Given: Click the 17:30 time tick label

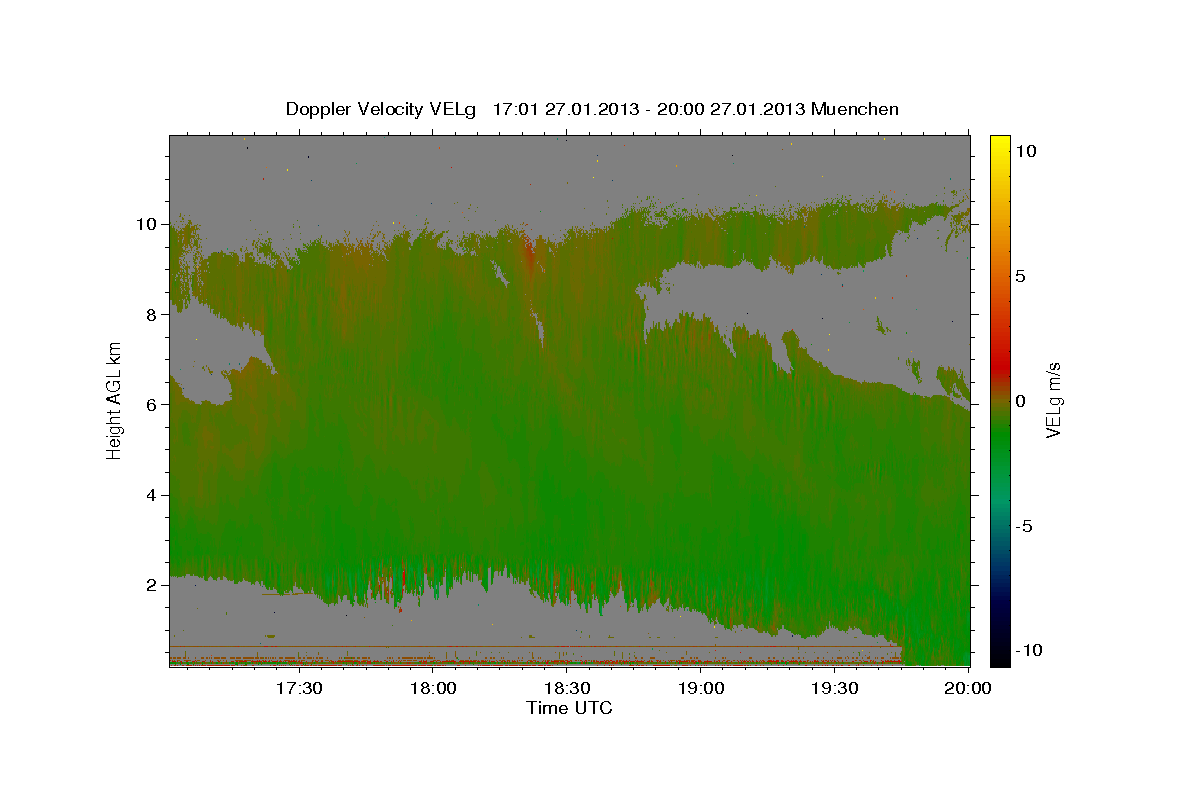Looking at the screenshot, I should click(x=299, y=689).
